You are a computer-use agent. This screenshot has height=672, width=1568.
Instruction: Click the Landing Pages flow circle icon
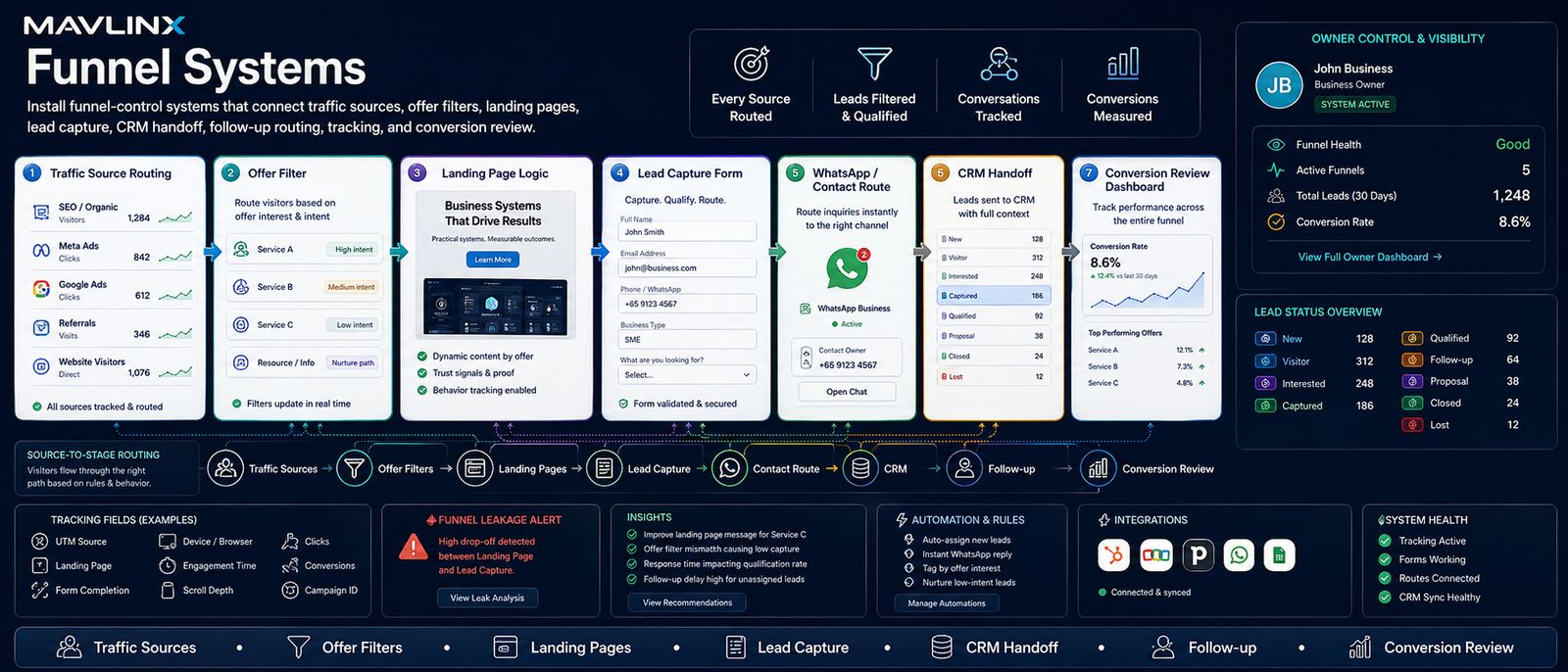pos(474,468)
